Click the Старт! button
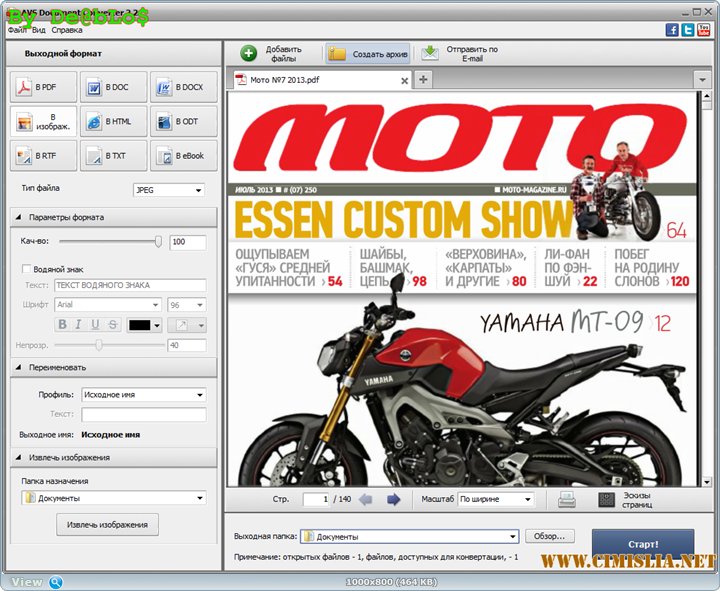The width and height of the screenshot is (720, 591). pyautogui.click(x=642, y=544)
